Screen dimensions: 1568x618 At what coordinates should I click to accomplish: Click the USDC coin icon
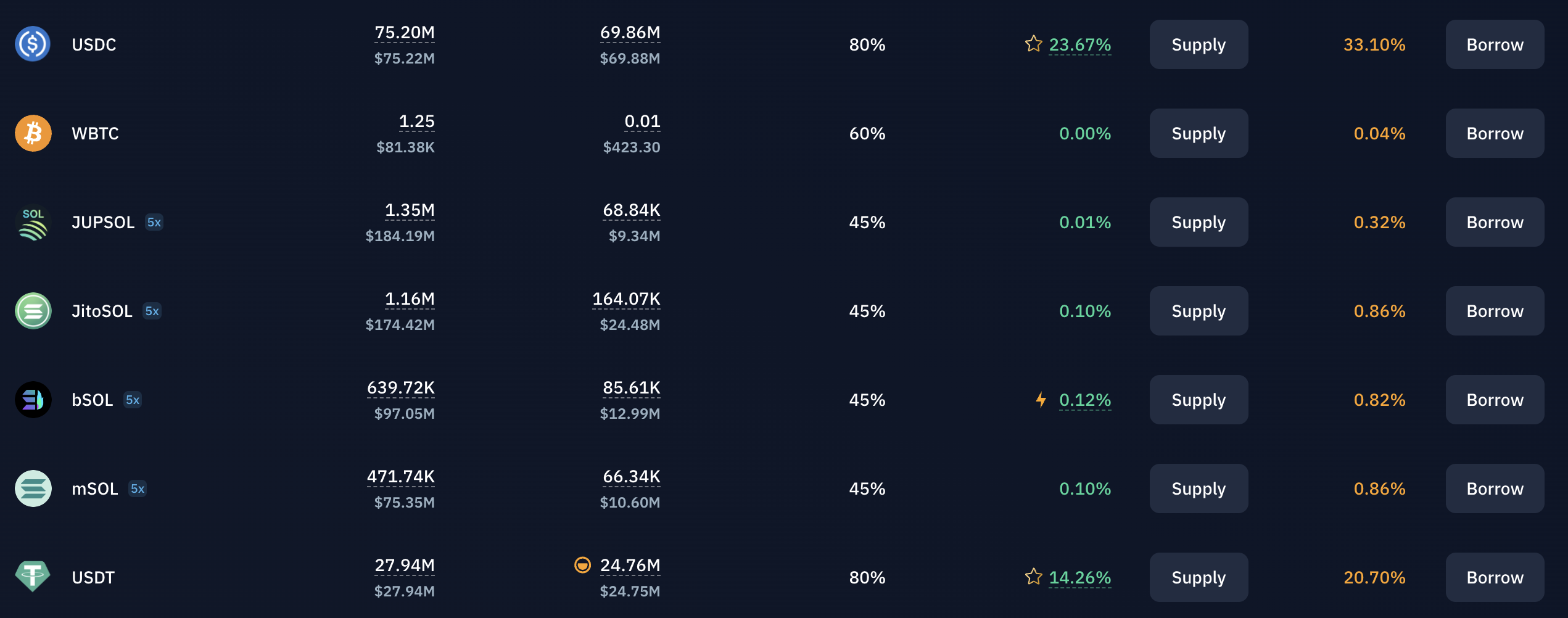point(33,44)
